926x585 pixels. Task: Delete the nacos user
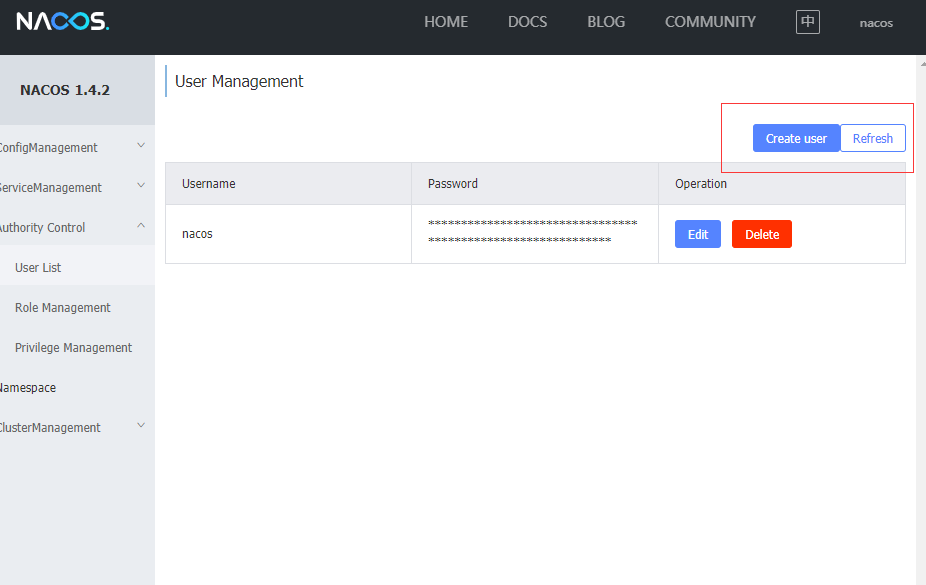762,234
